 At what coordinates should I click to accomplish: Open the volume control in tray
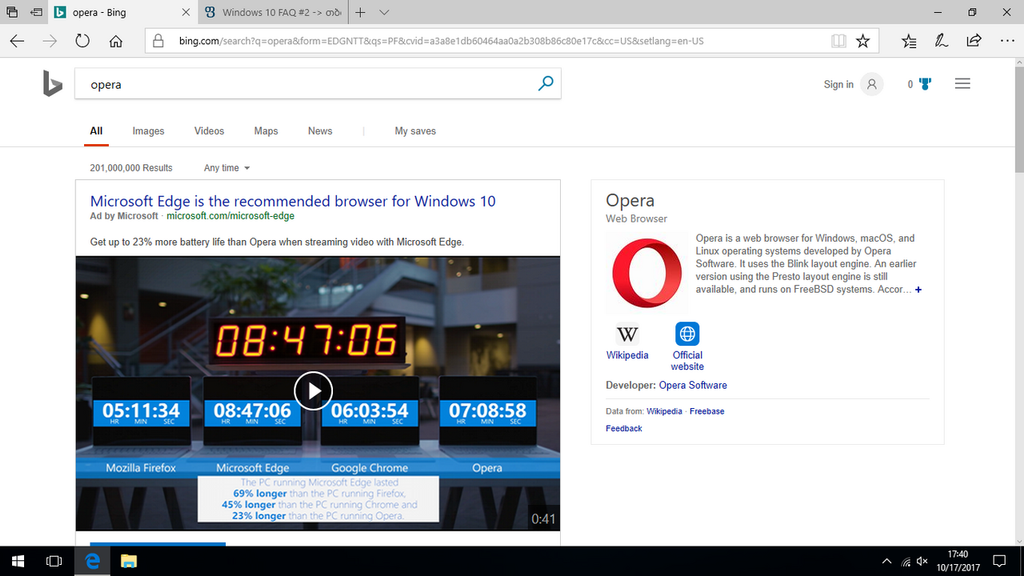coord(922,561)
